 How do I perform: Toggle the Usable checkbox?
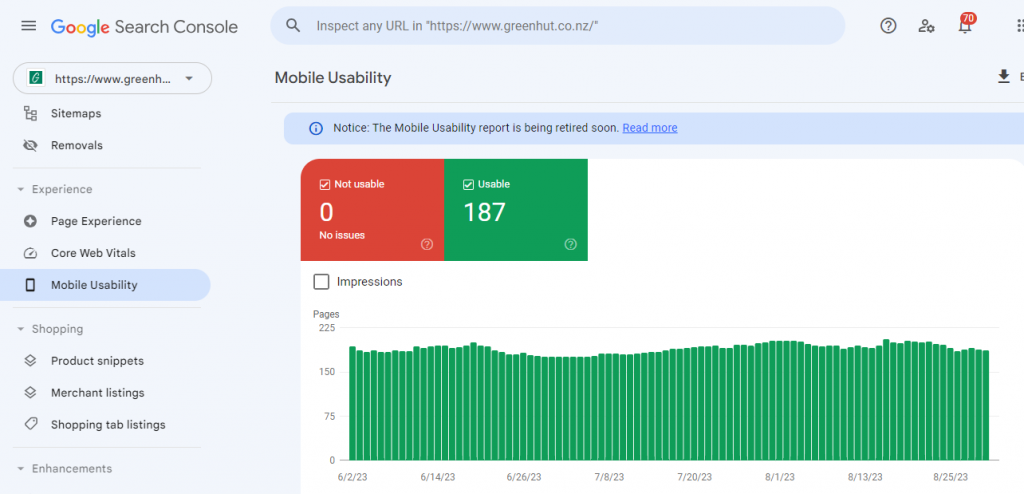click(468, 185)
